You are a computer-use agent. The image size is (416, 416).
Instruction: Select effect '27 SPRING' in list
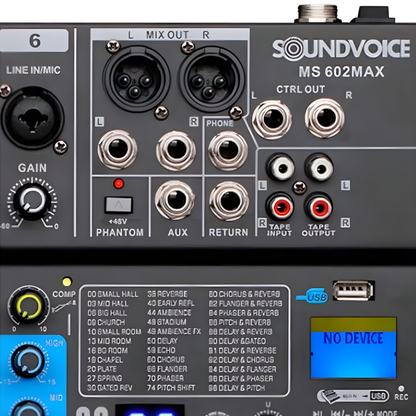click(x=105, y=379)
